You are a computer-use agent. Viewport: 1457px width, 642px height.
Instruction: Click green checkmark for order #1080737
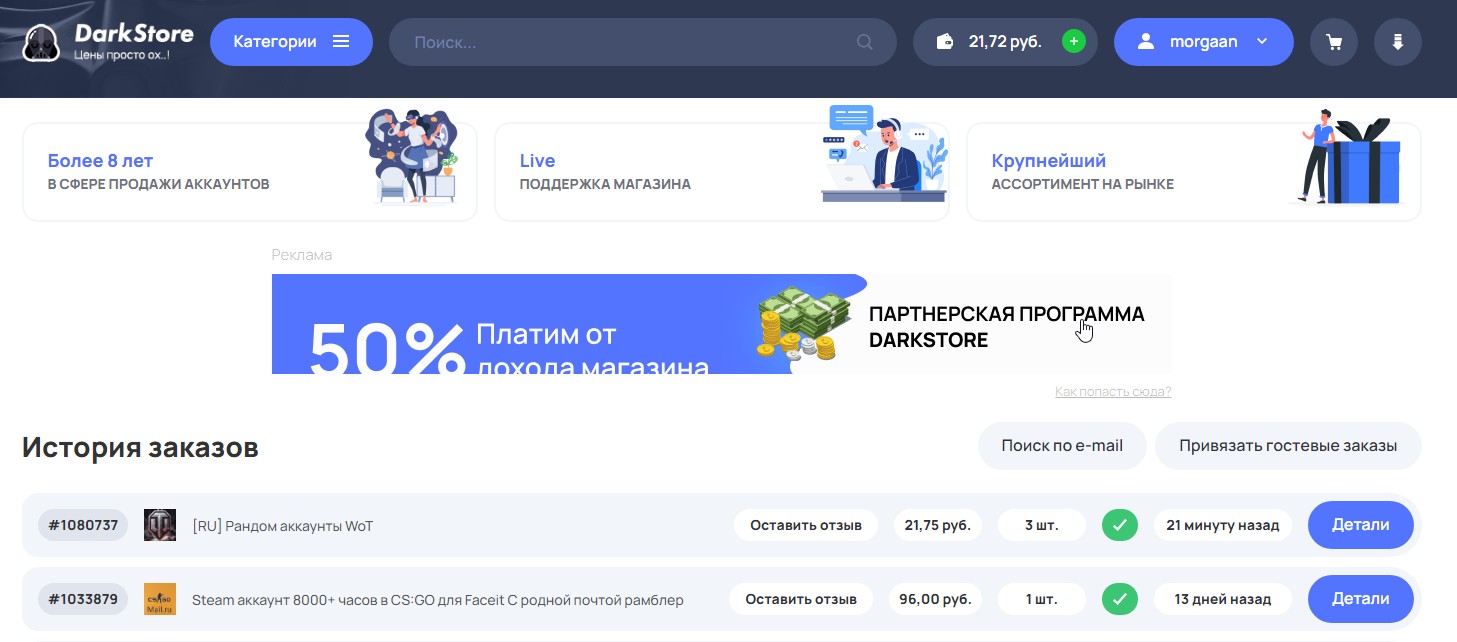pos(1120,525)
